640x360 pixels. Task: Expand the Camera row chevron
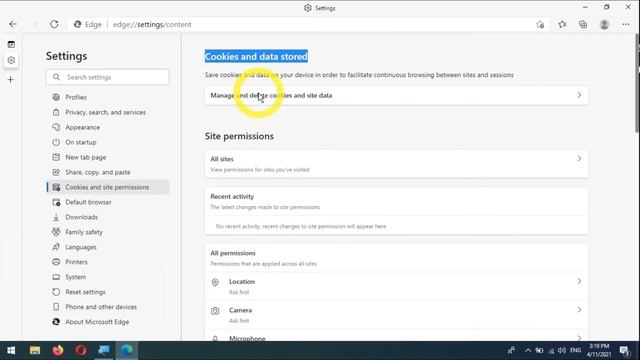point(579,310)
